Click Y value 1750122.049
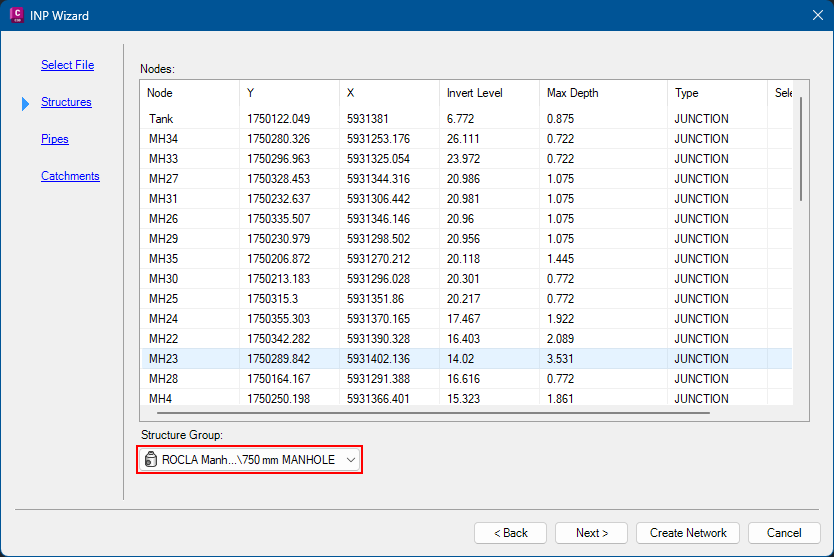This screenshot has height=557, width=834. 278,119
